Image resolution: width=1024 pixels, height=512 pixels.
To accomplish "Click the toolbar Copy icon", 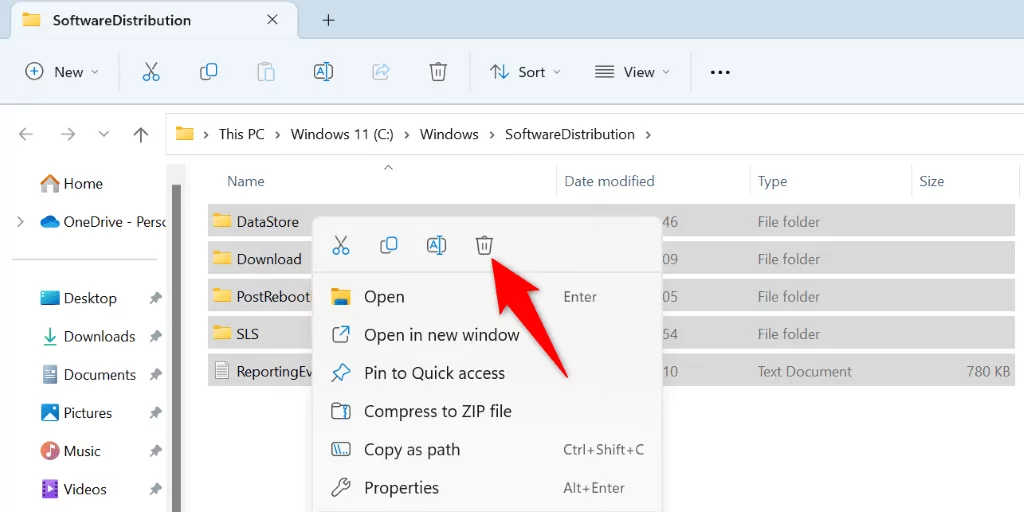I will [208, 72].
